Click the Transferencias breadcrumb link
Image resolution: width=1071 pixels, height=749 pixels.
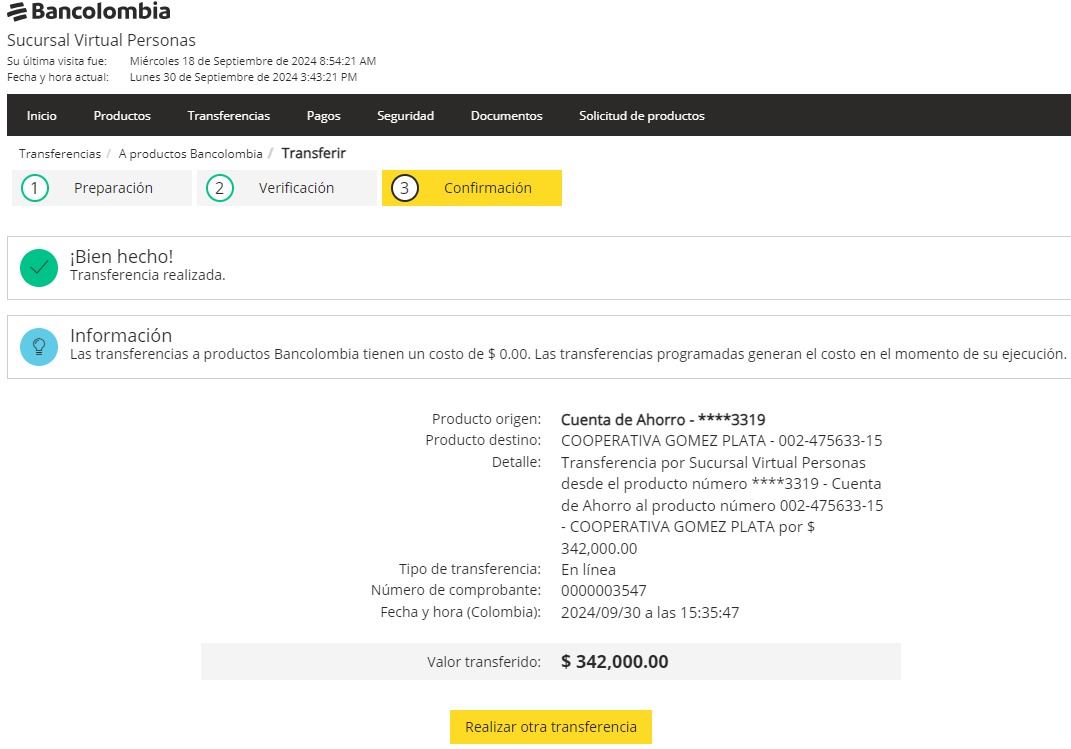tap(59, 154)
